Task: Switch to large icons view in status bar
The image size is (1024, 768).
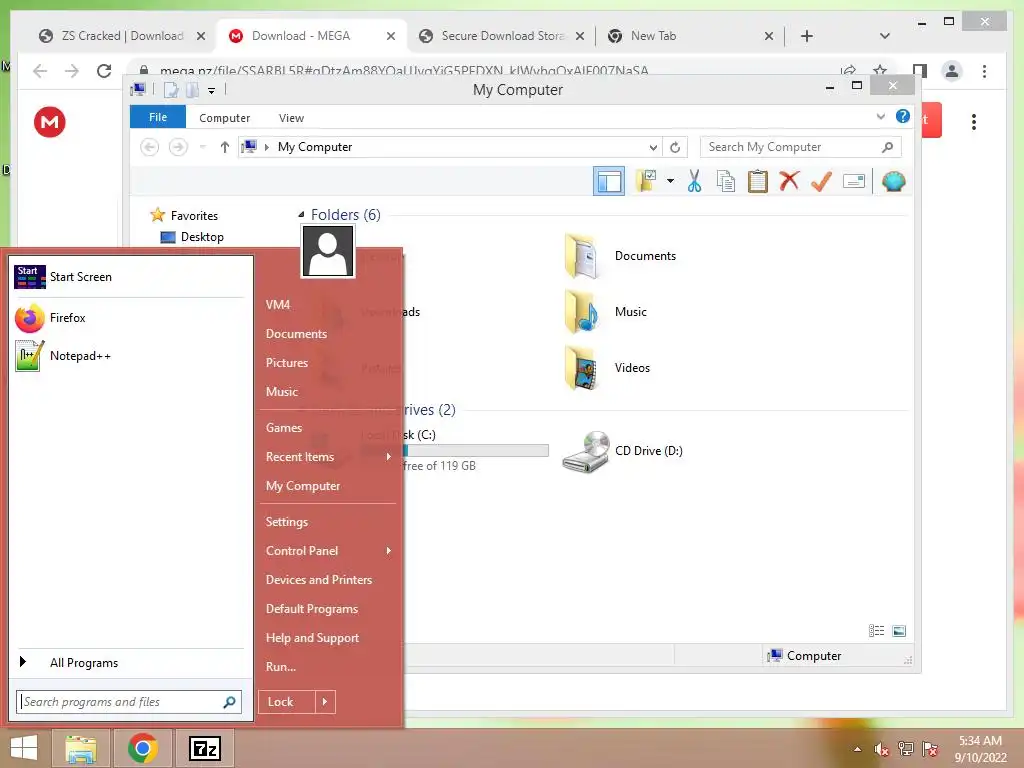Action: 899,631
